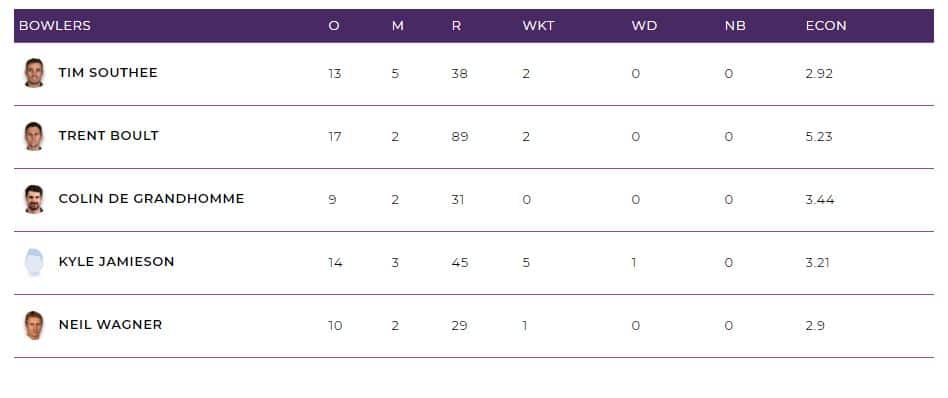The height and width of the screenshot is (398, 948).
Task: Click the WKT column header
Action: click(x=539, y=25)
